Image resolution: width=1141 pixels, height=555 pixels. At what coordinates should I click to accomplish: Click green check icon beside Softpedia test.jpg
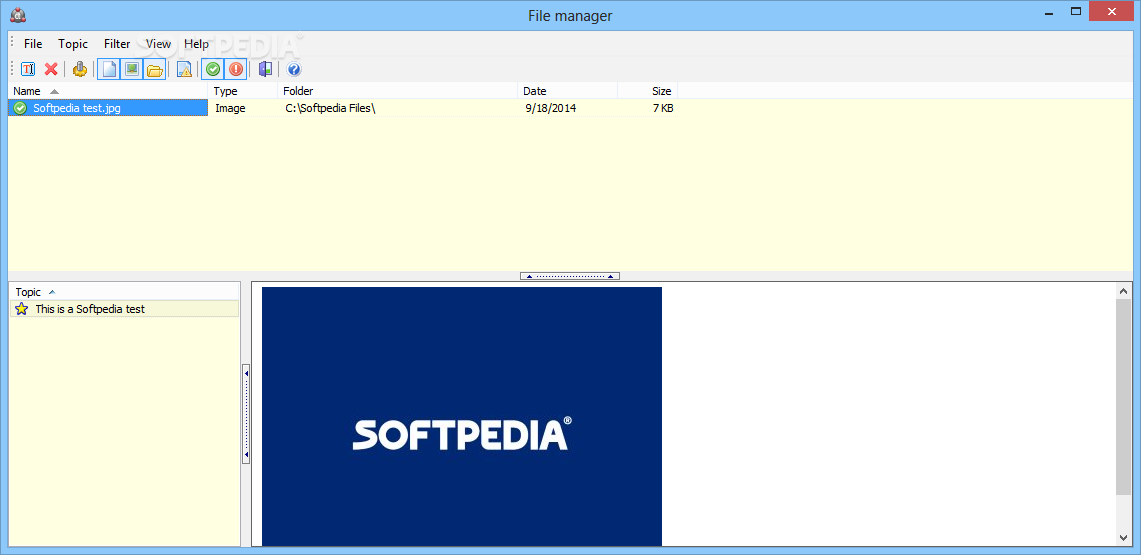20,108
